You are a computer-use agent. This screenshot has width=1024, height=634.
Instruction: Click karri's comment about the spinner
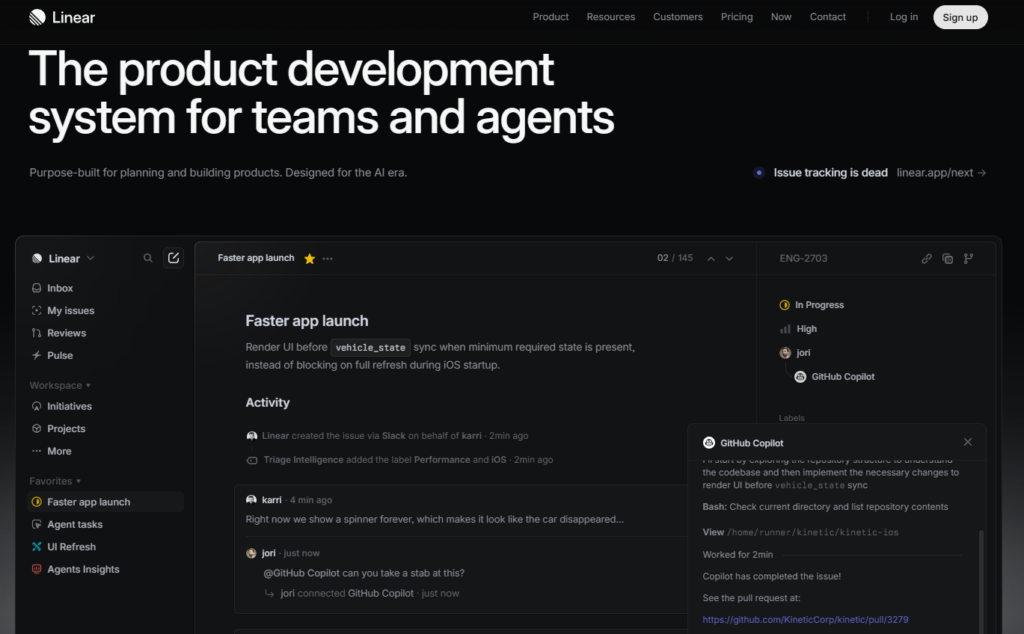tap(434, 520)
